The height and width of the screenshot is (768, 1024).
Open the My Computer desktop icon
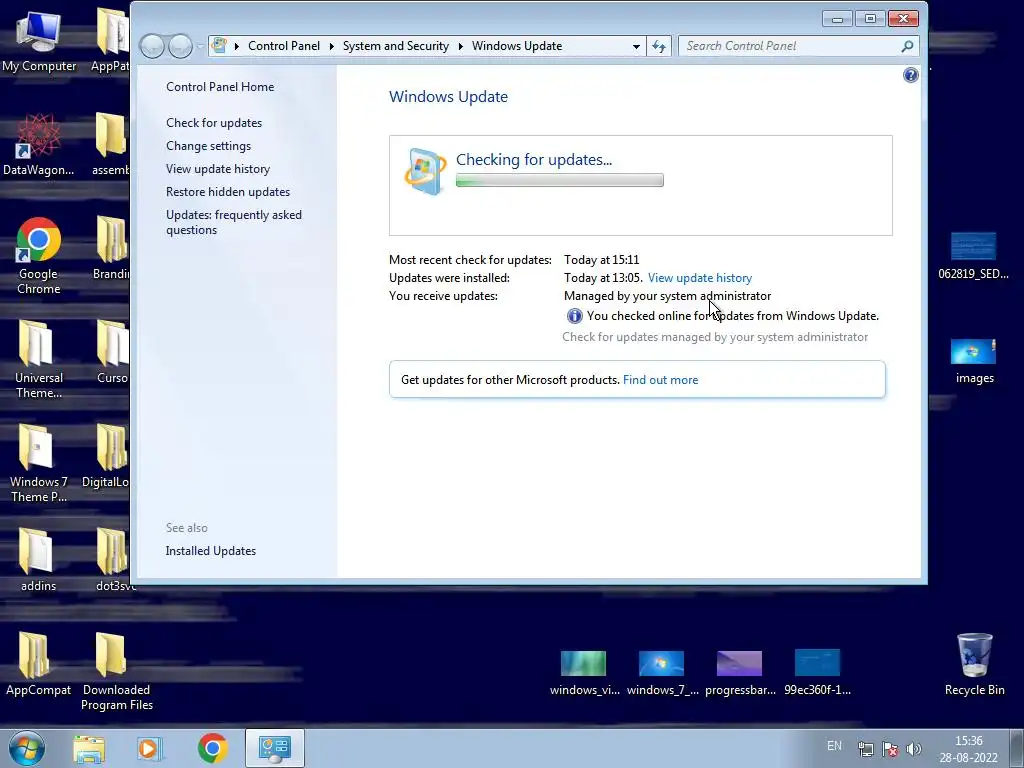pyautogui.click(x=39, y=40)
